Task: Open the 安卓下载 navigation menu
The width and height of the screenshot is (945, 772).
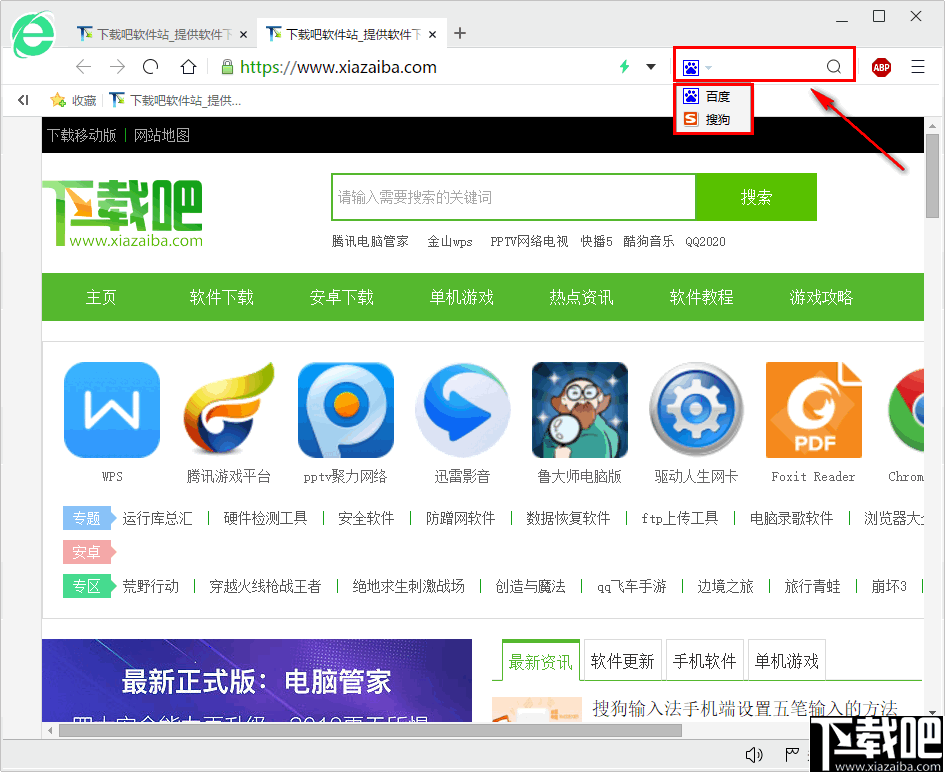Action: [x=341, y=297]
